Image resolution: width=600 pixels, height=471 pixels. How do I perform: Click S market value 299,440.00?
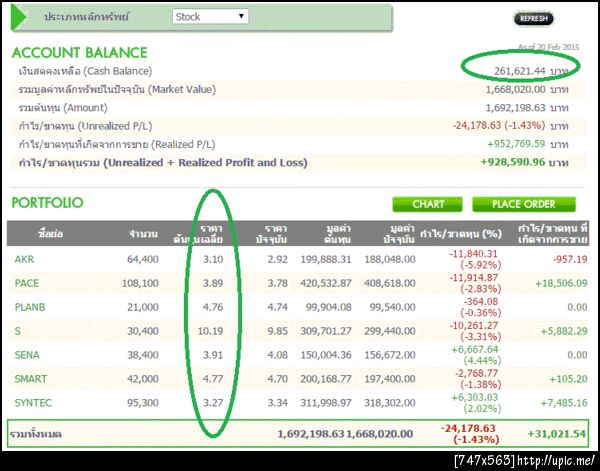point(390,331)
